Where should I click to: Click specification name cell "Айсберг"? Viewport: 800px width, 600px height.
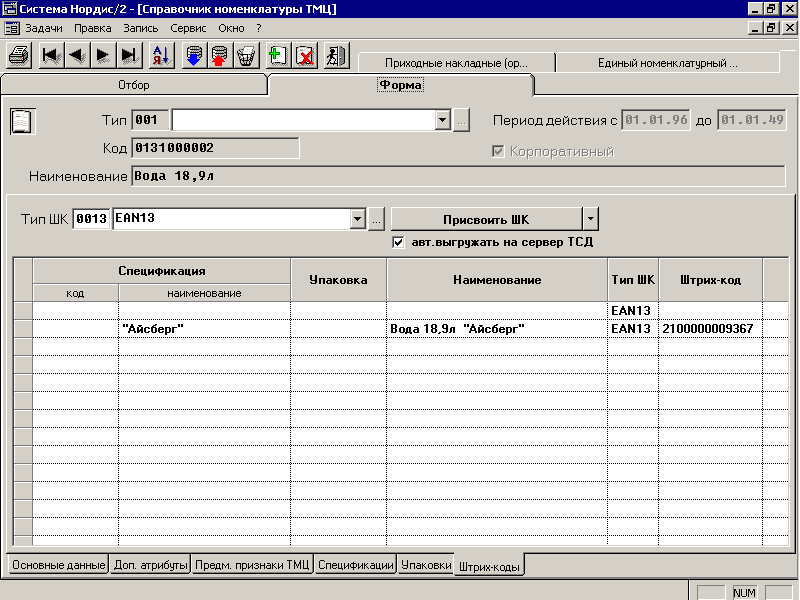pos(204,329)
